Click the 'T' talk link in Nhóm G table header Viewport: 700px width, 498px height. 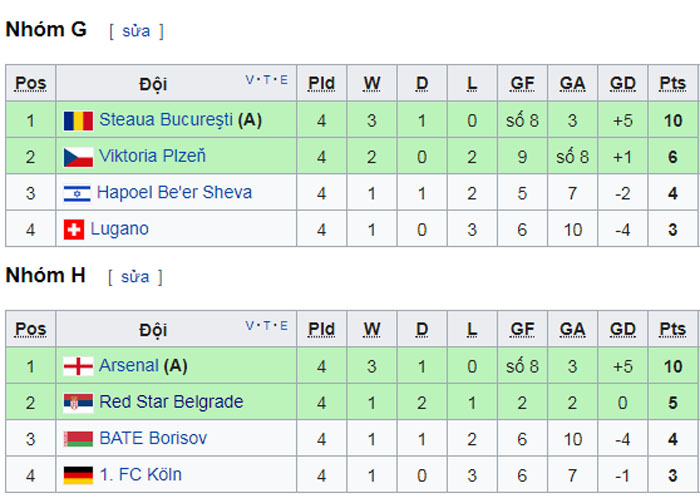click(267, 80)
